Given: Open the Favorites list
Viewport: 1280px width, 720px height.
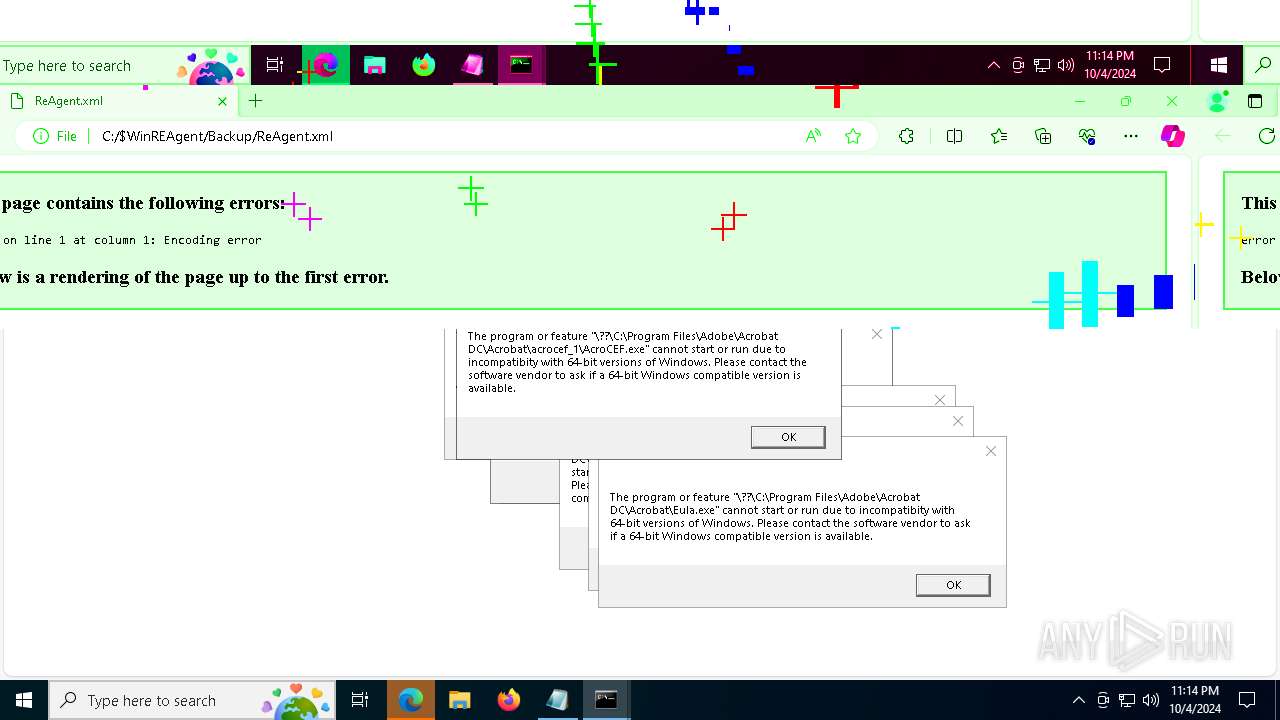Looking at the screenshot, I should coord(999,136).
